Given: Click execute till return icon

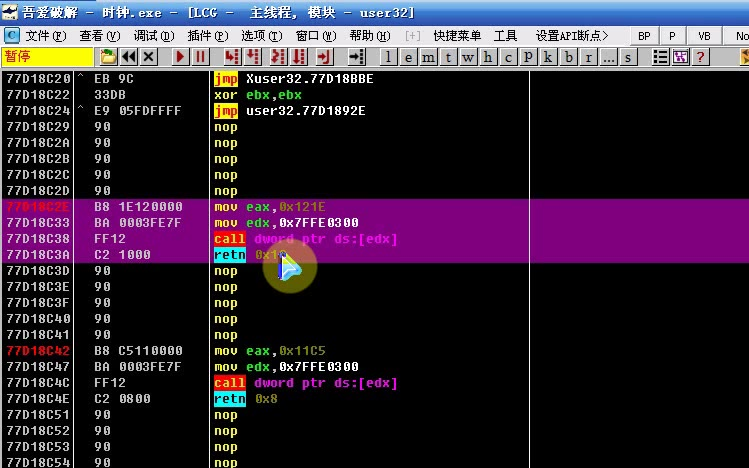Looking at the screenshot, I should 324,56.
